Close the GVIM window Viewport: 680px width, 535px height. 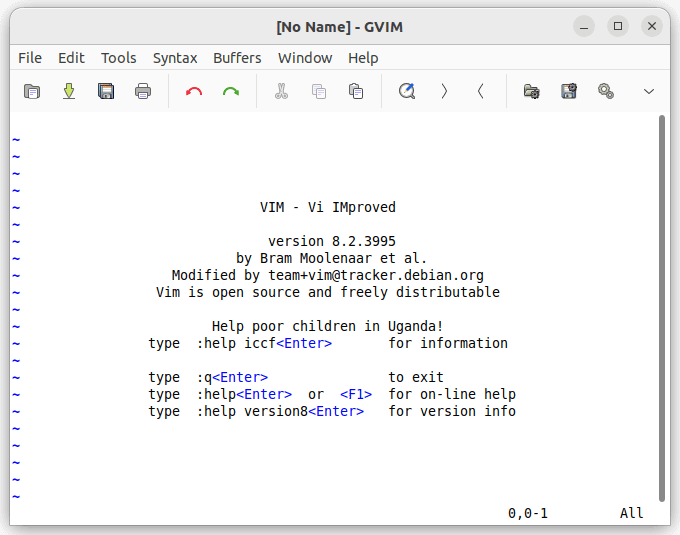(x=652, y=26)
